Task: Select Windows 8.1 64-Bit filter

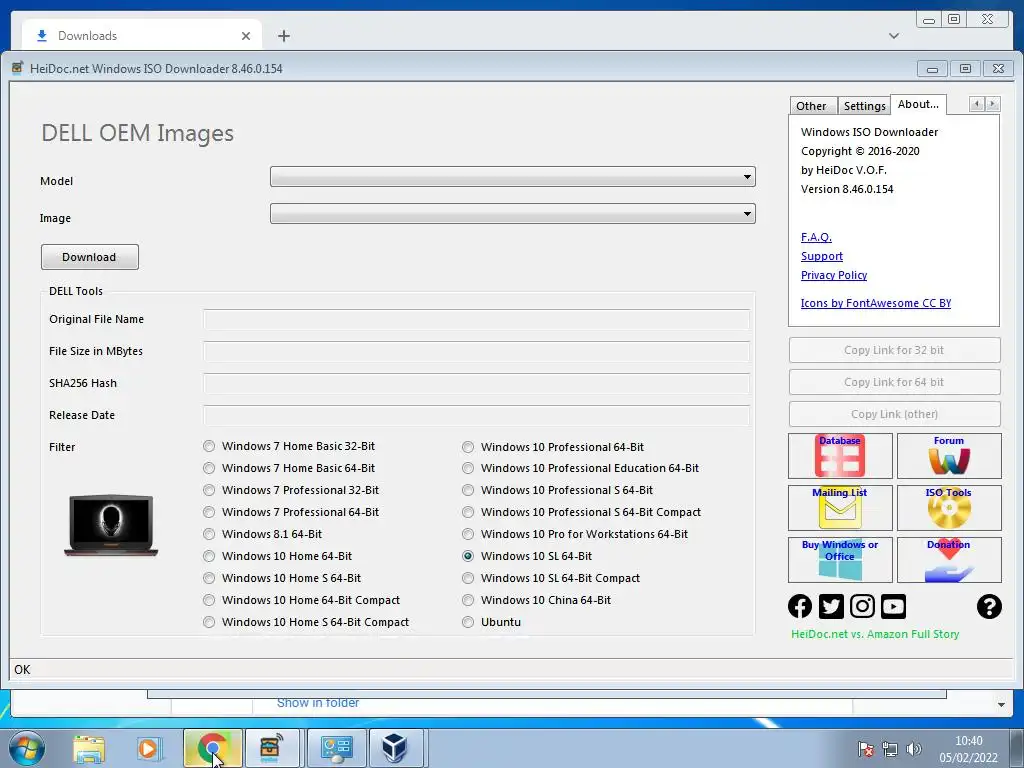Action: click(209, 534)
